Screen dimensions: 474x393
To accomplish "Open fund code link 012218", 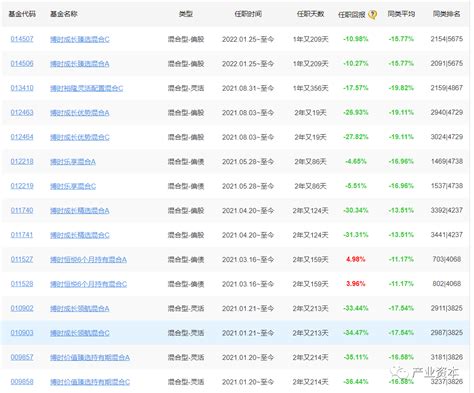I will (22, 161).
